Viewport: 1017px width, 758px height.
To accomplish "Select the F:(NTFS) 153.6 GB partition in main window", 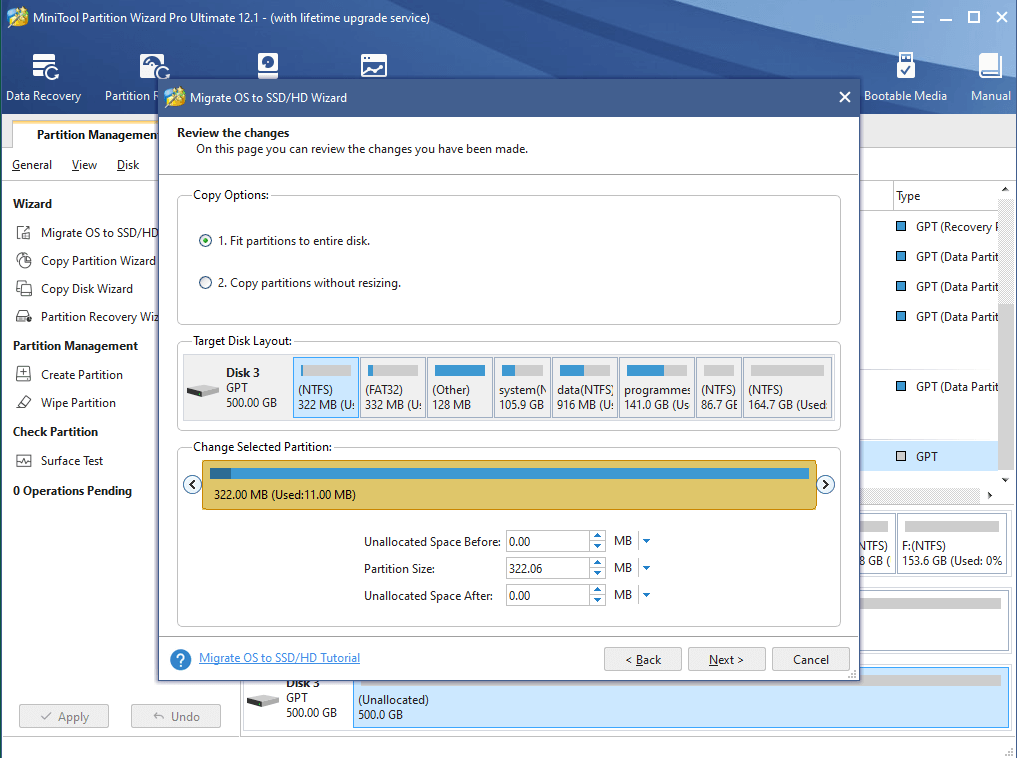I will click(x=951, y=544).
